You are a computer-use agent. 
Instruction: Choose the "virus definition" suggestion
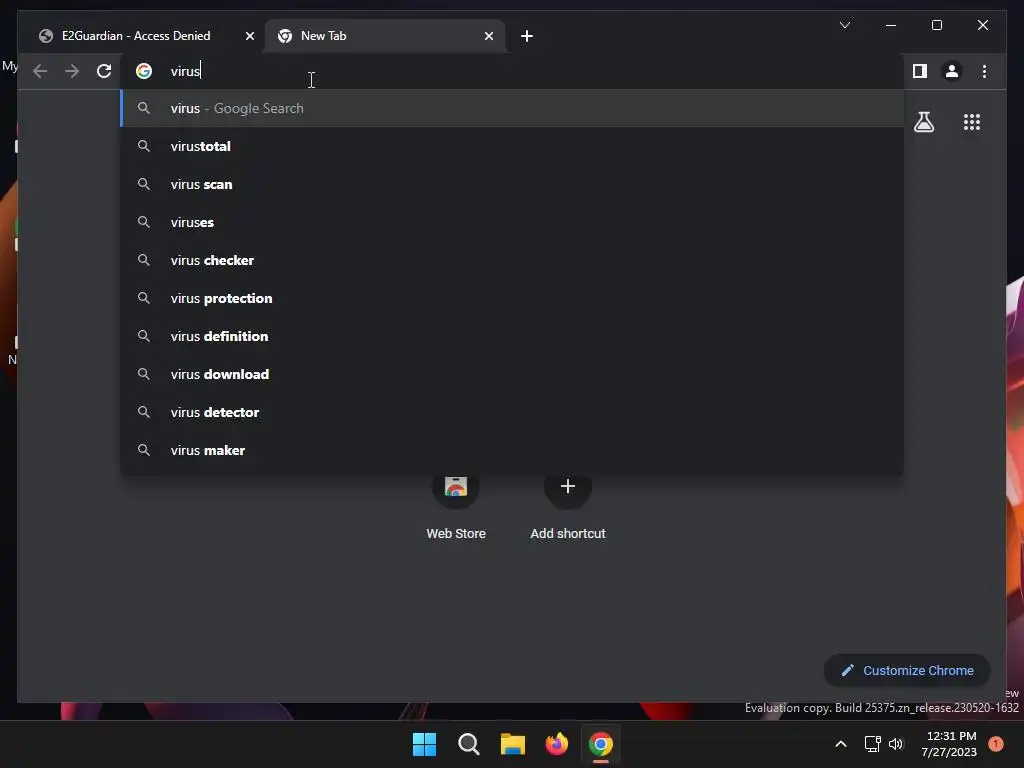click(513, 336)
